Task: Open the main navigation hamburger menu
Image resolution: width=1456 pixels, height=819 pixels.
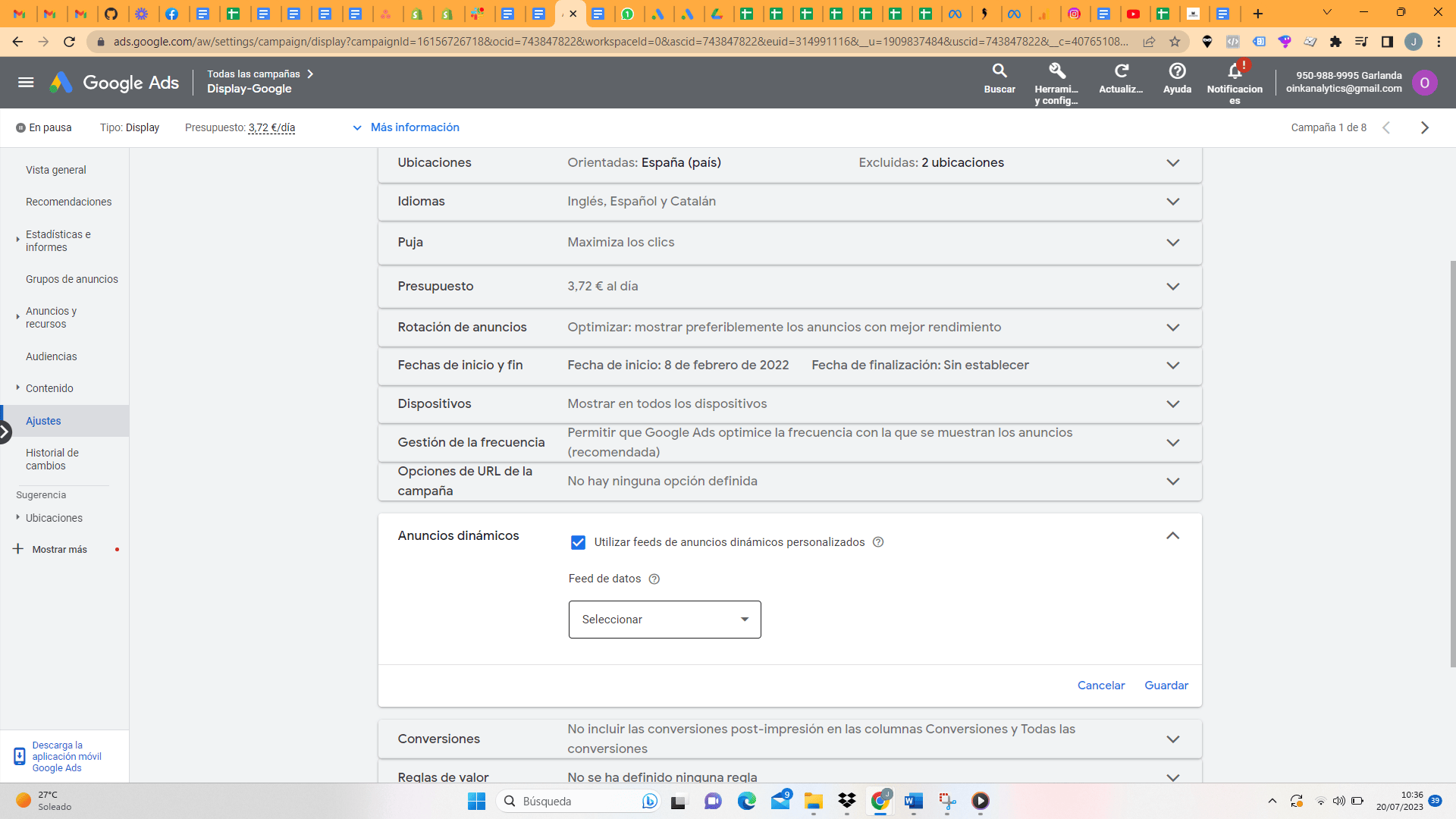Action: tap(26, 82)
